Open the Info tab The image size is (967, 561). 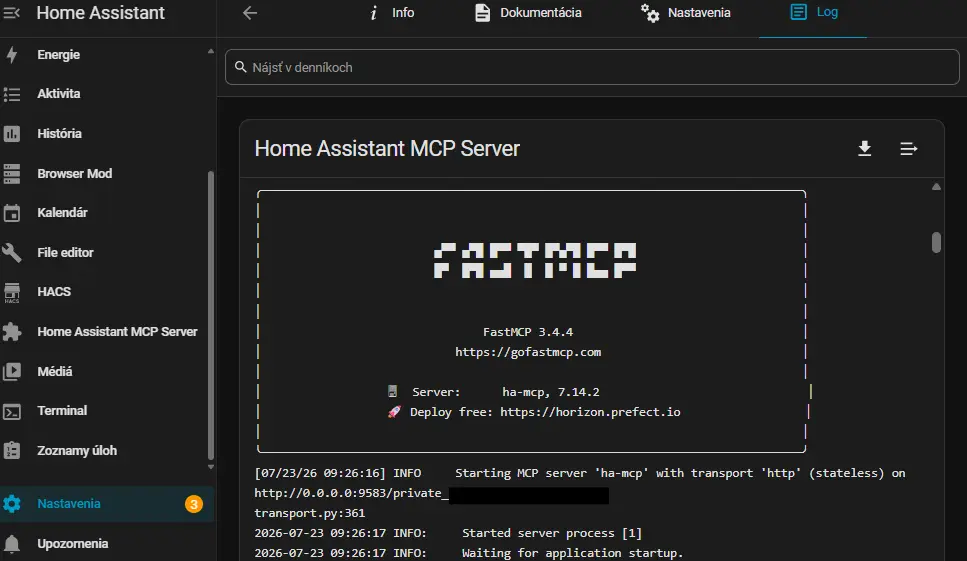392,13
